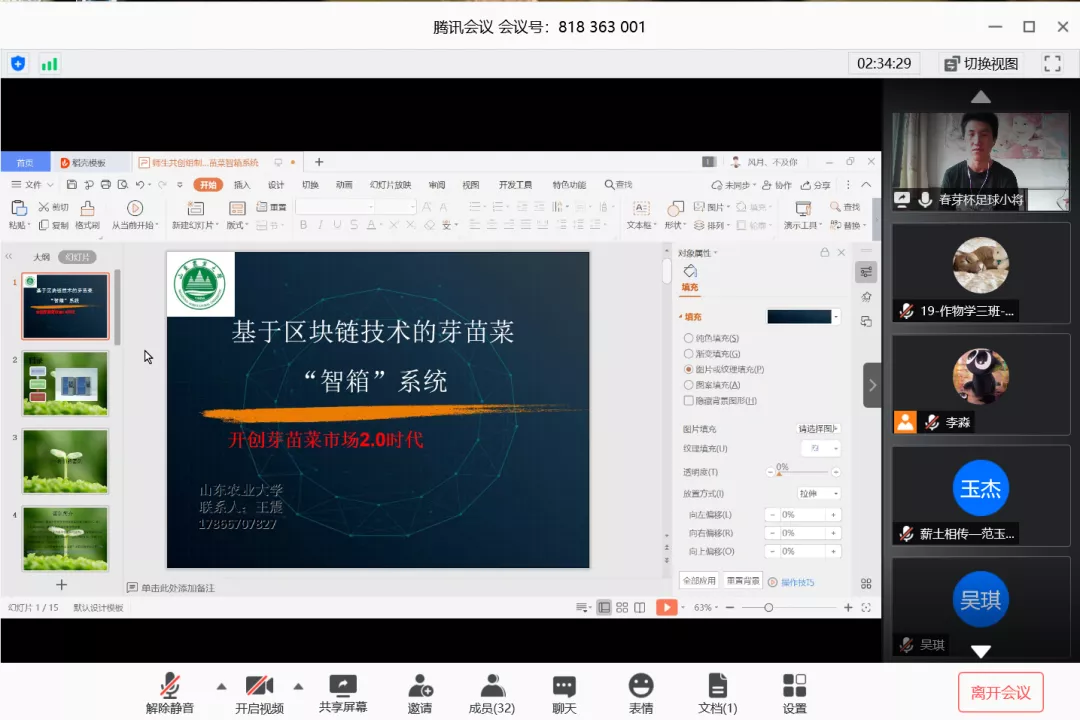Enter fullscreen mode via top-right icon

pos(1052,63)
